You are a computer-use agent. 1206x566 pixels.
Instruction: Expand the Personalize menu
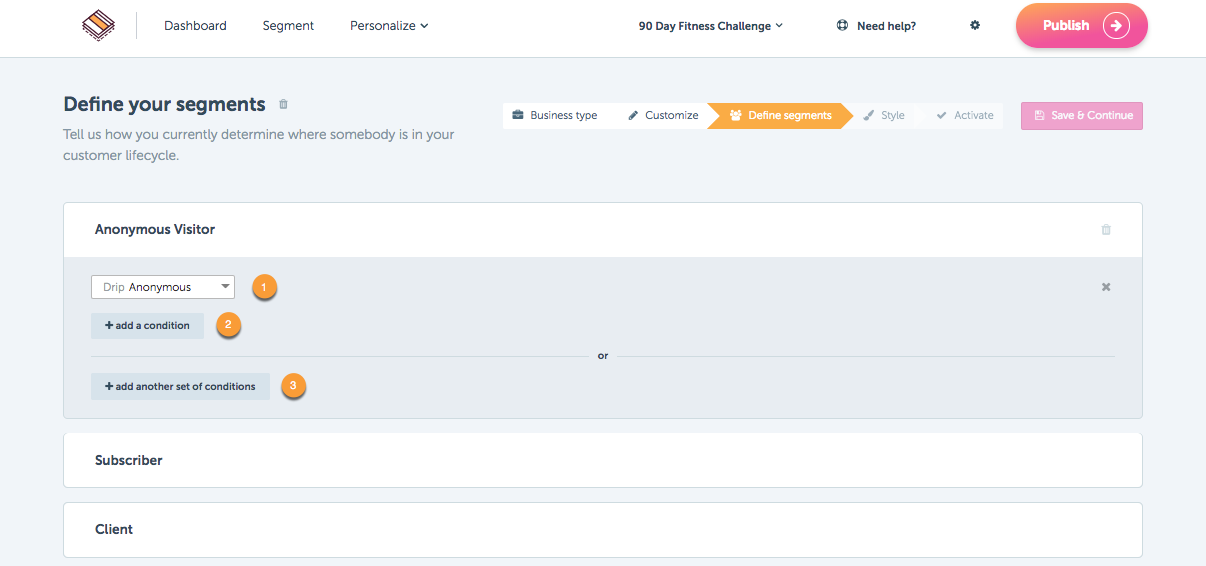point(389,26)
